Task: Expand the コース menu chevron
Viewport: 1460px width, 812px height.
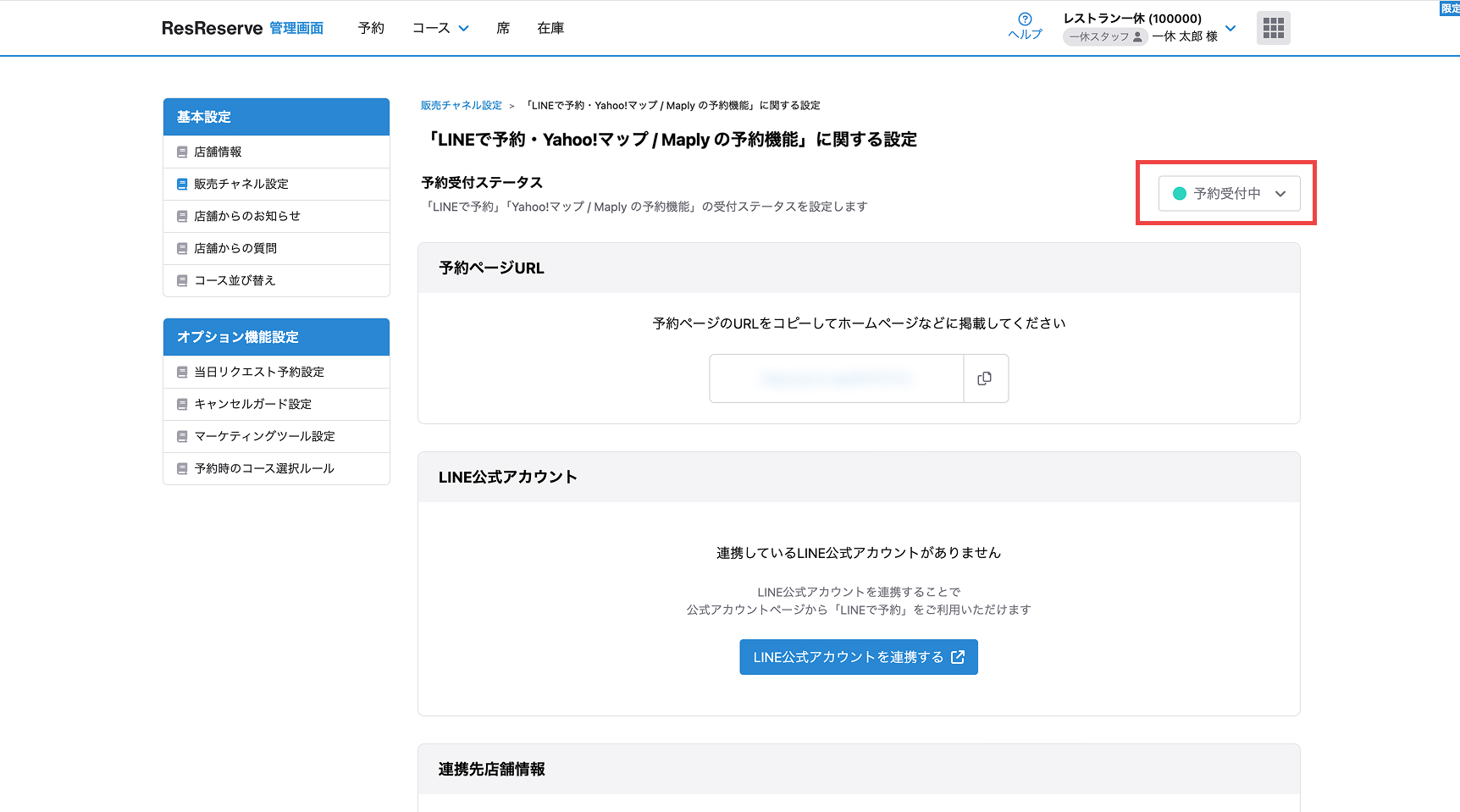Action: 464,28
